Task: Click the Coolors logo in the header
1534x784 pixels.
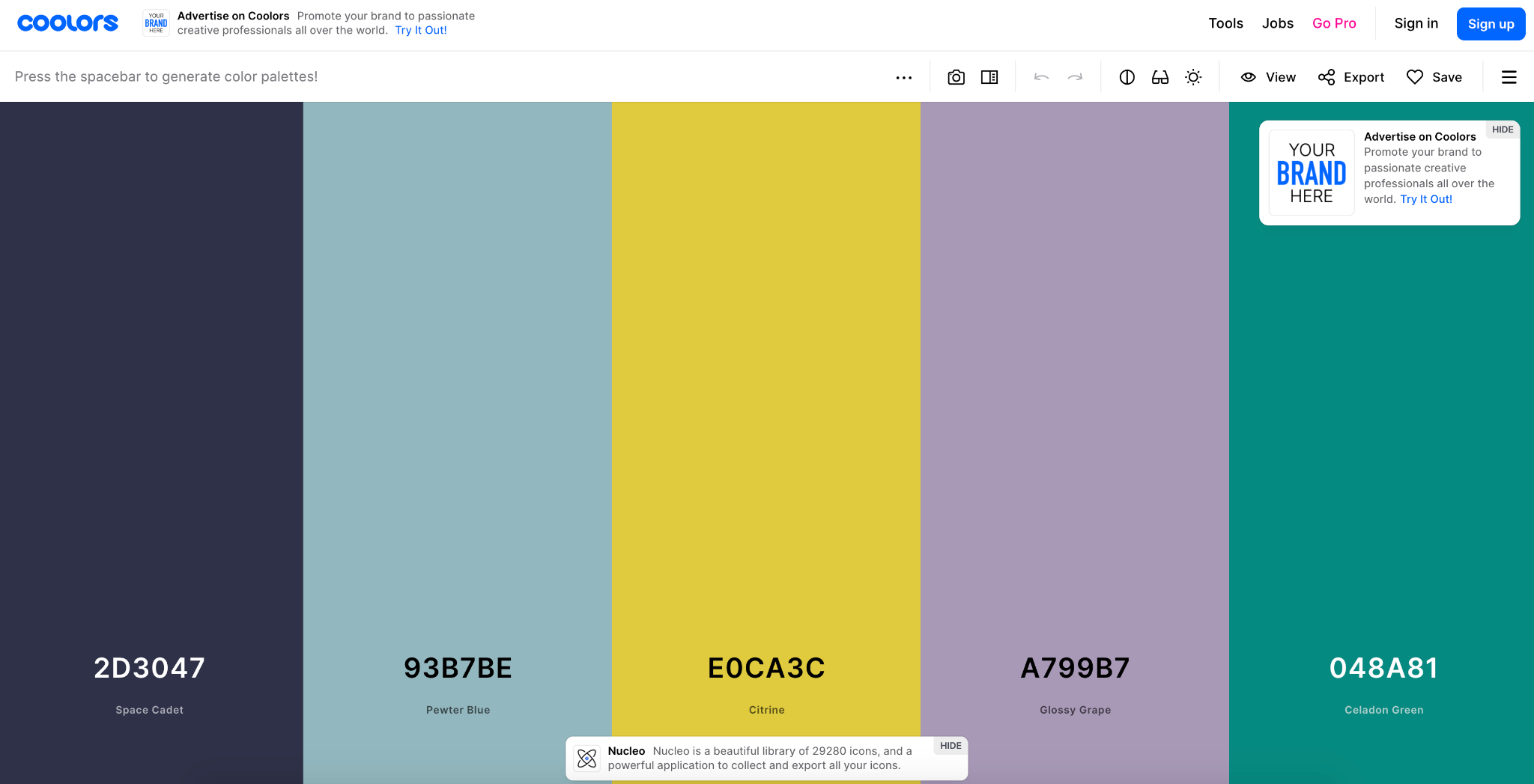Action: point(67,23)
